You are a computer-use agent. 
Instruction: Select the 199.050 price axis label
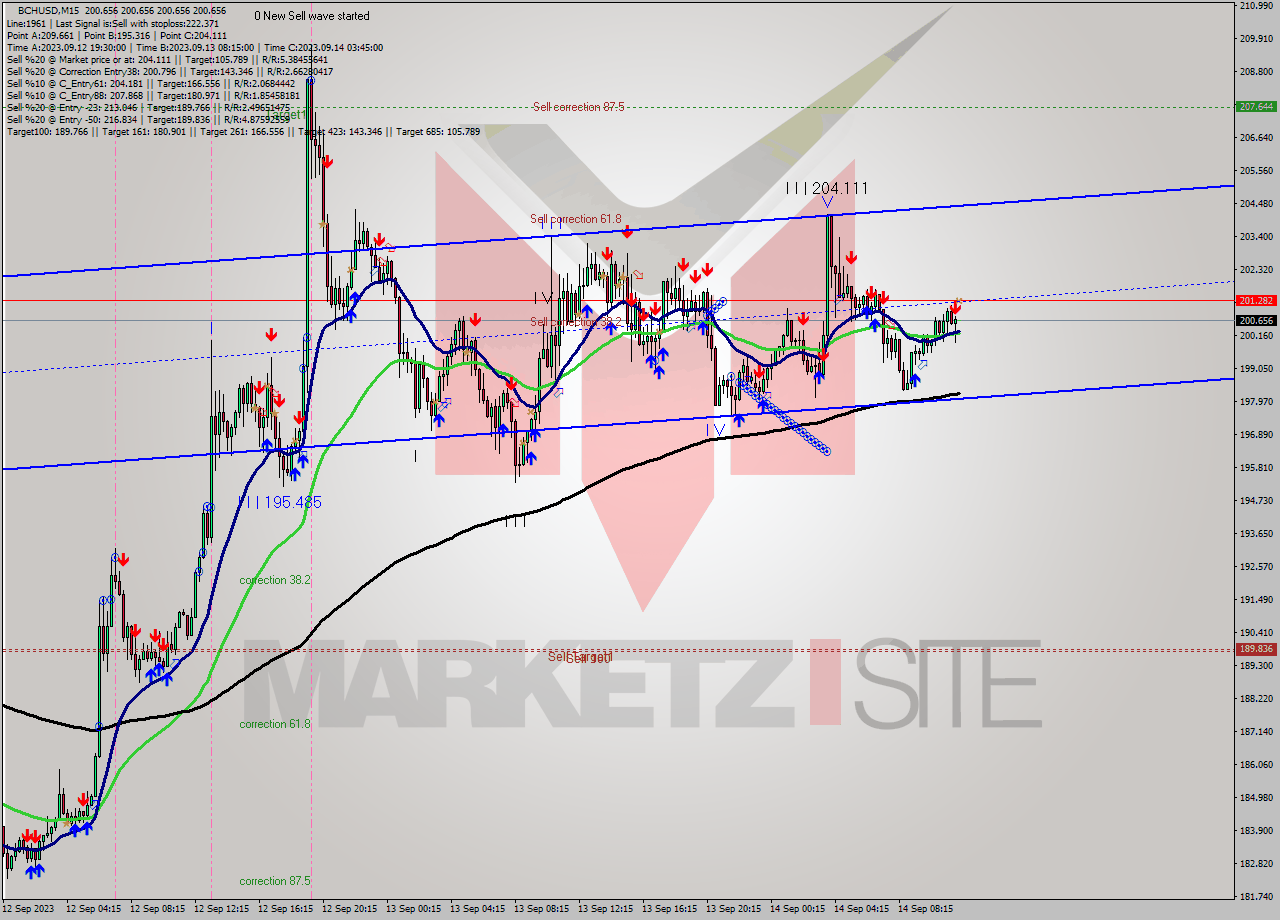1256,369
